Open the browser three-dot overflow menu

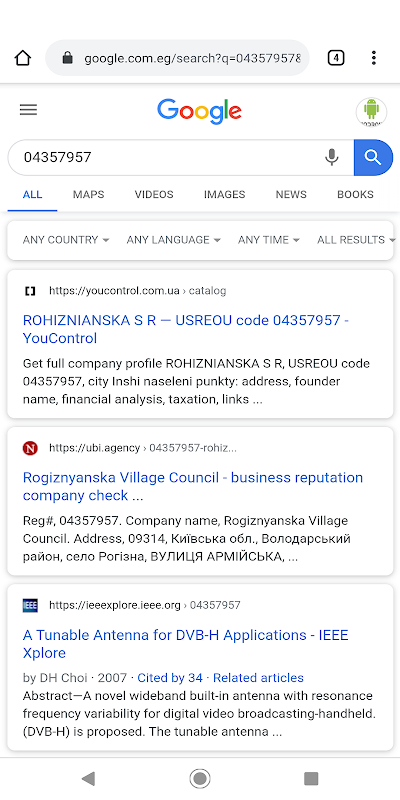click(374, 58)
